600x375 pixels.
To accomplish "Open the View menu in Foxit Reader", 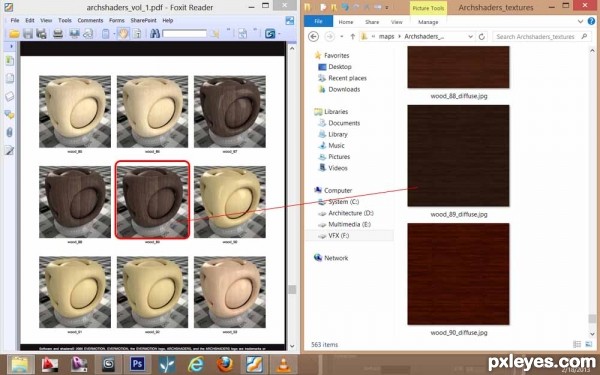I will [46, 20].
